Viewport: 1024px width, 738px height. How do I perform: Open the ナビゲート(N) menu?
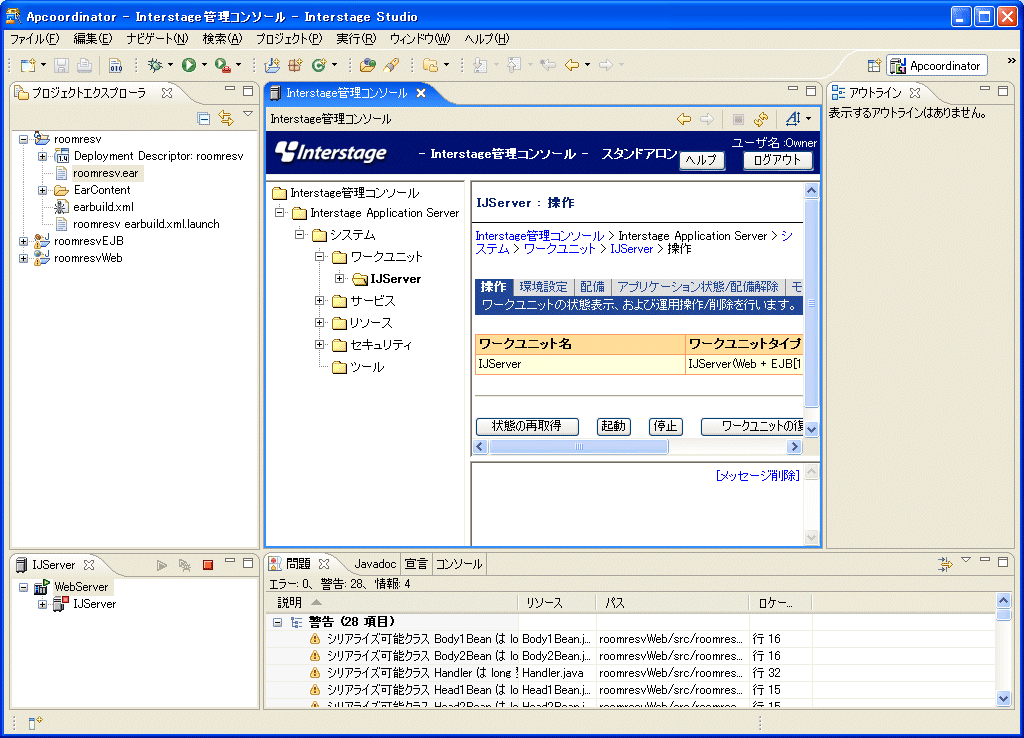pyautogui.click(x=157, y=39)
